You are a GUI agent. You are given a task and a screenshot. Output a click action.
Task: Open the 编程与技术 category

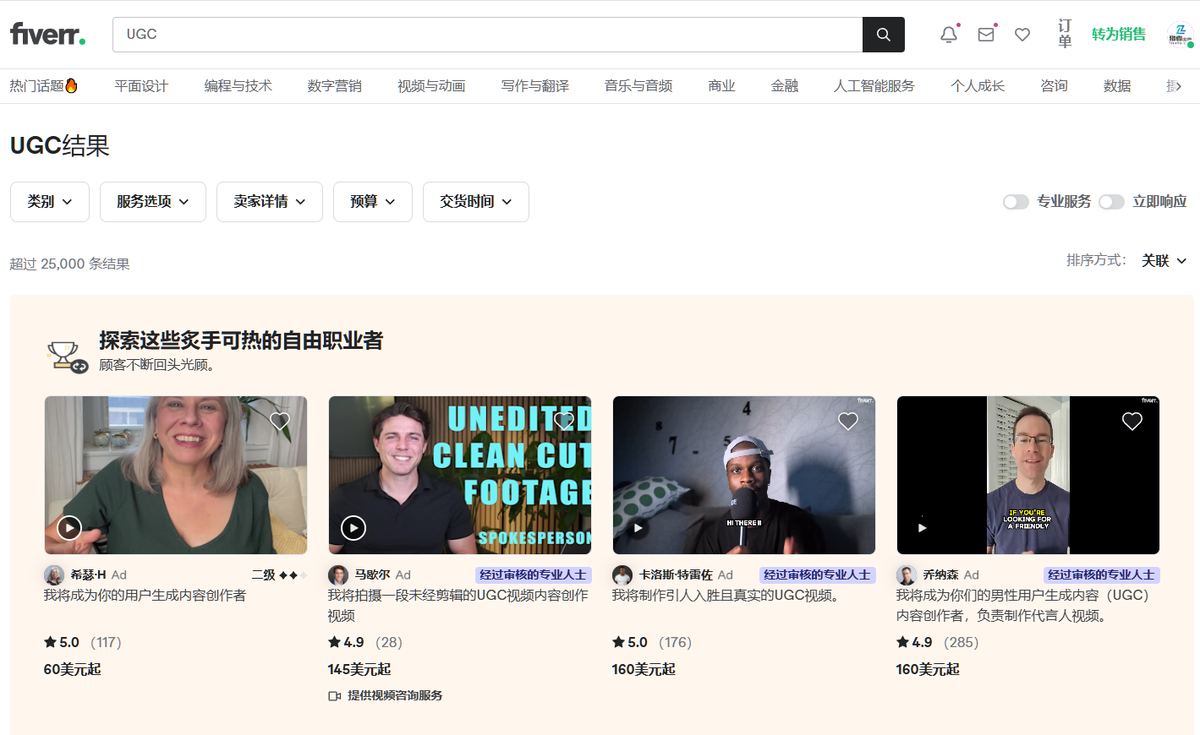coord(238,86)
